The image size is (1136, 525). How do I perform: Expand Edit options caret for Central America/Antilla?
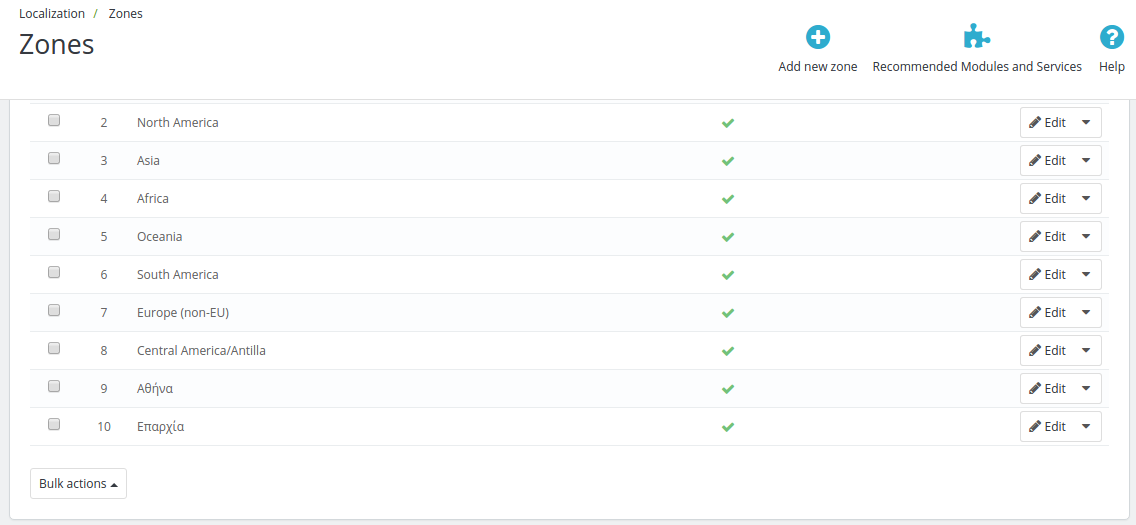coord(1086,350)
